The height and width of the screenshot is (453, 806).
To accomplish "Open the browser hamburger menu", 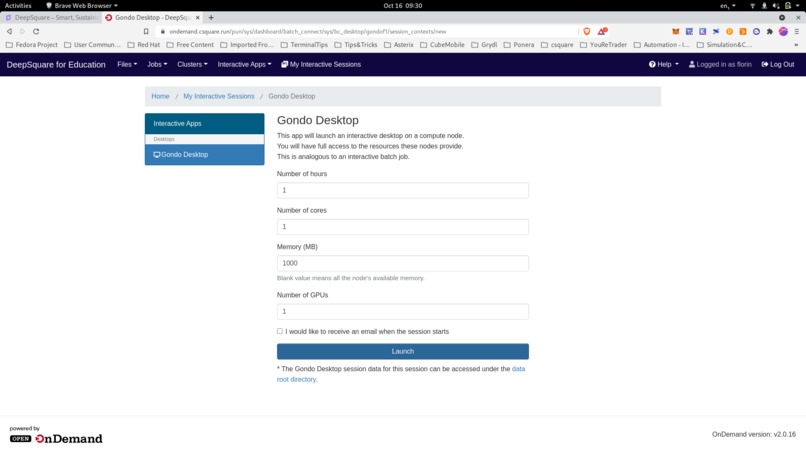I will click(x=797, y=31).
